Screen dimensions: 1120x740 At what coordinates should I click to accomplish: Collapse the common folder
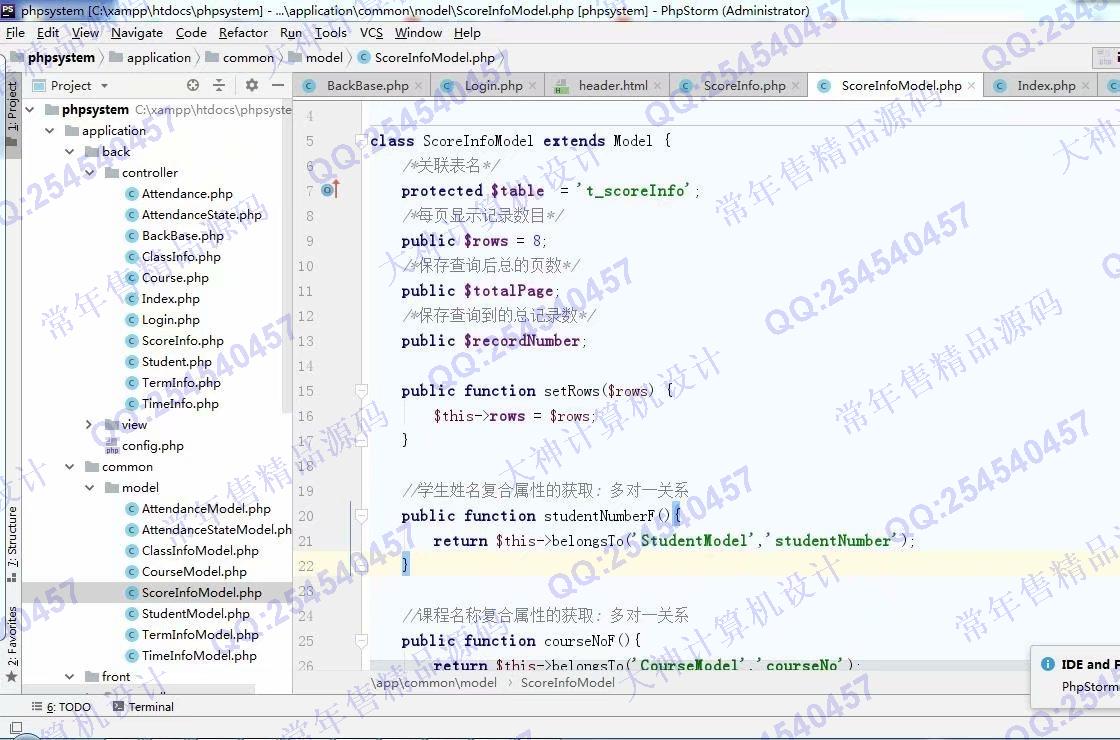point(69,466)
